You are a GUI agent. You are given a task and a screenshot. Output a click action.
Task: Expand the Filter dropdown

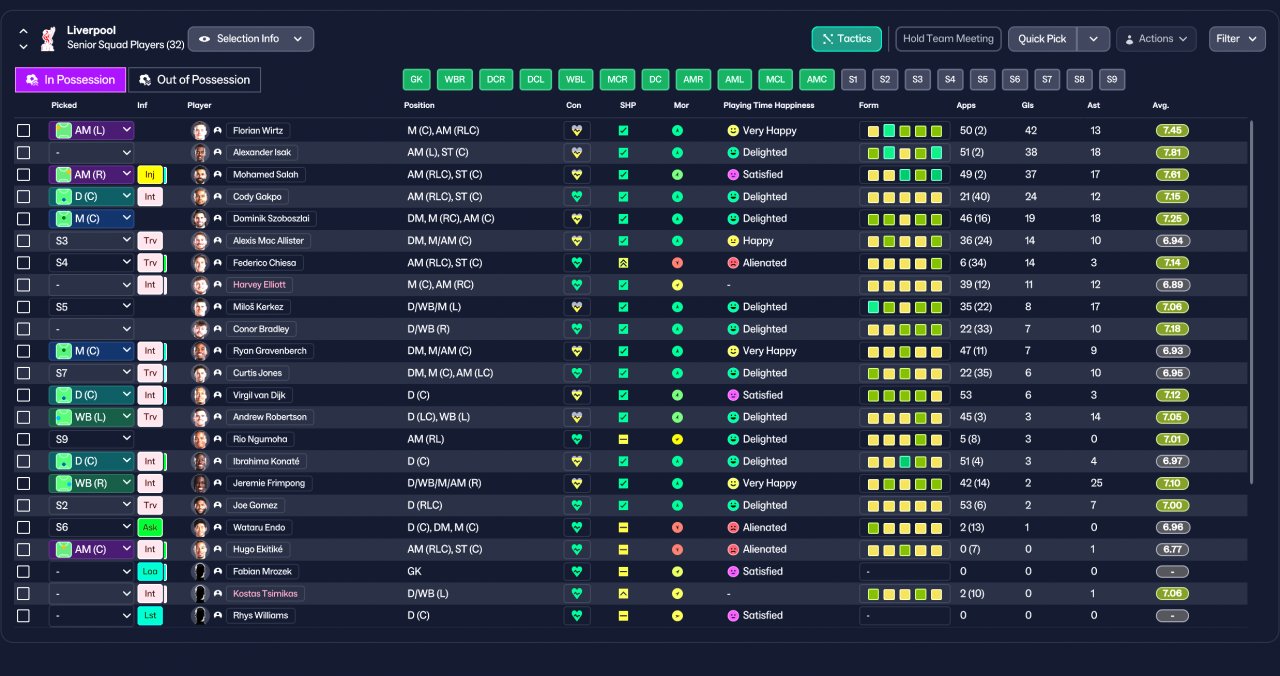(1237, 39)
